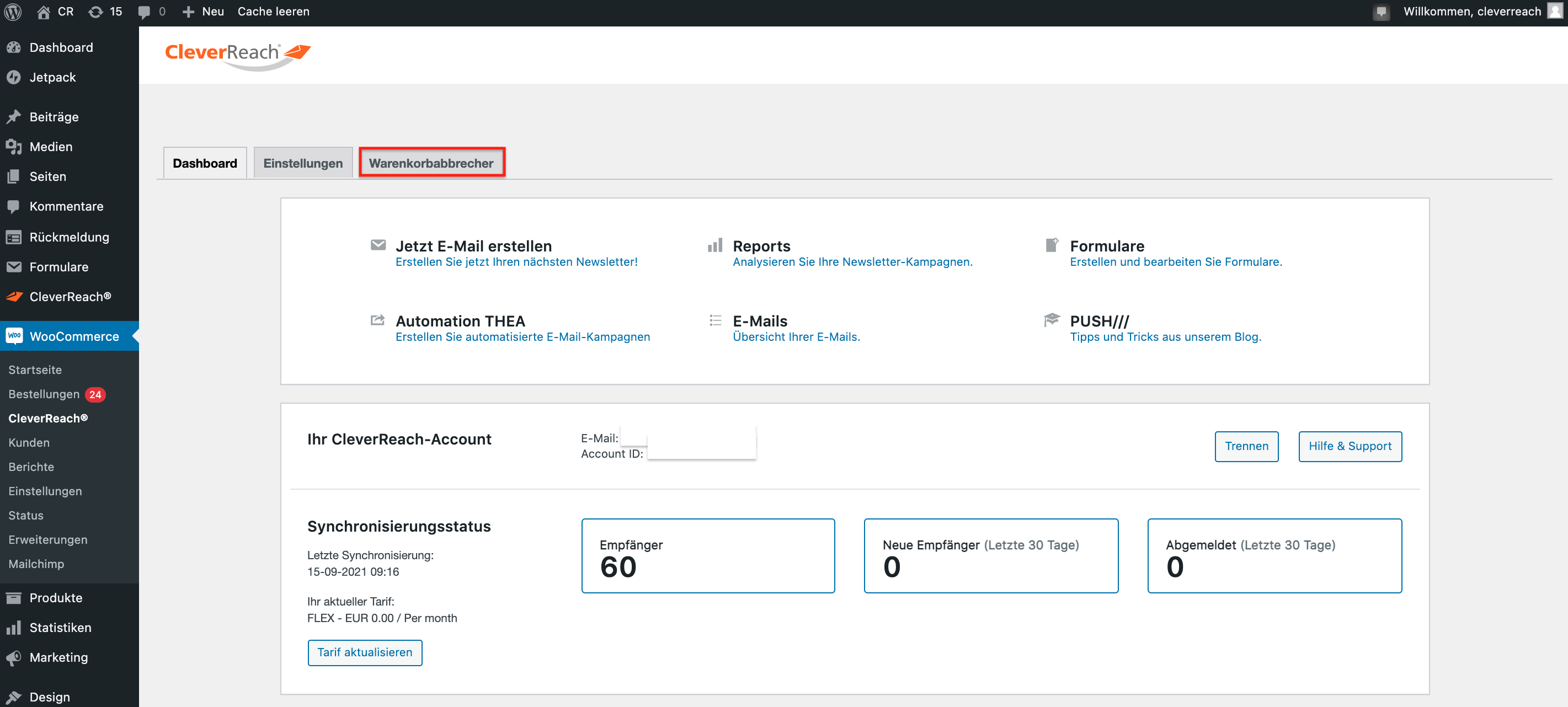This screenshot has width=1568, height=707.
Task: Click the Trennen button
Action: (1246, 446)
